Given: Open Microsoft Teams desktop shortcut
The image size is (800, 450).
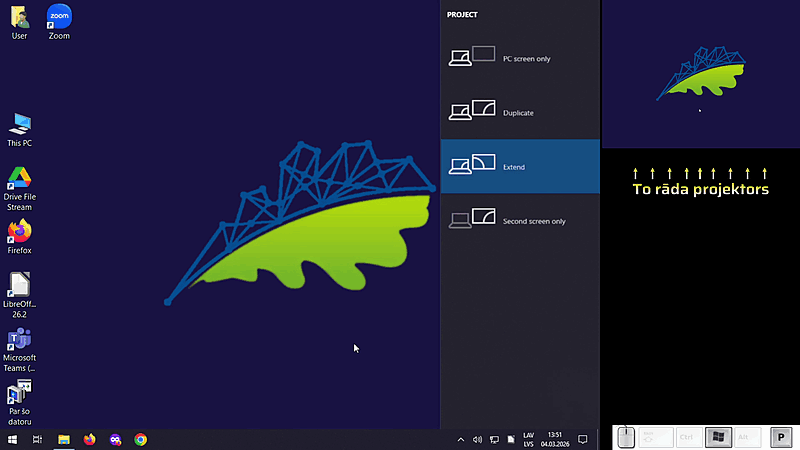Looking at the screenshot, I should coord(19,341).
